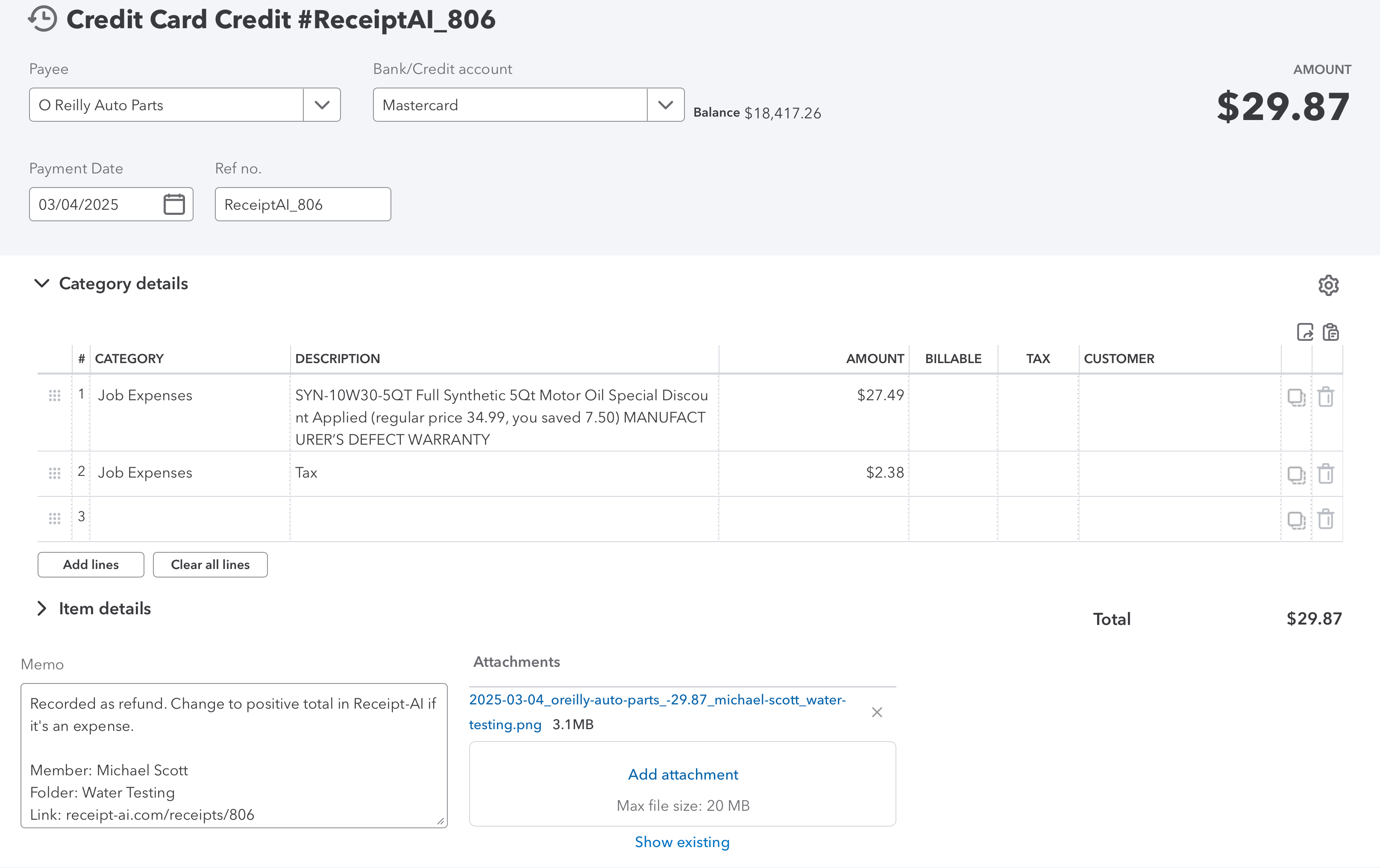This screenshot has width=1380, height=868.
Task: Click the drag handle on line 1
Action: [54, 395]
